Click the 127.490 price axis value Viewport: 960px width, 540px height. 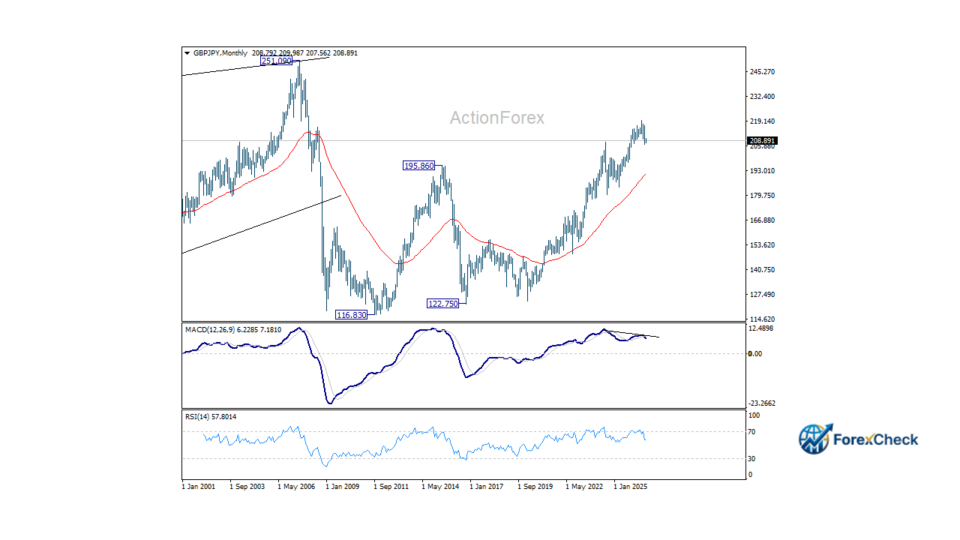762,294
